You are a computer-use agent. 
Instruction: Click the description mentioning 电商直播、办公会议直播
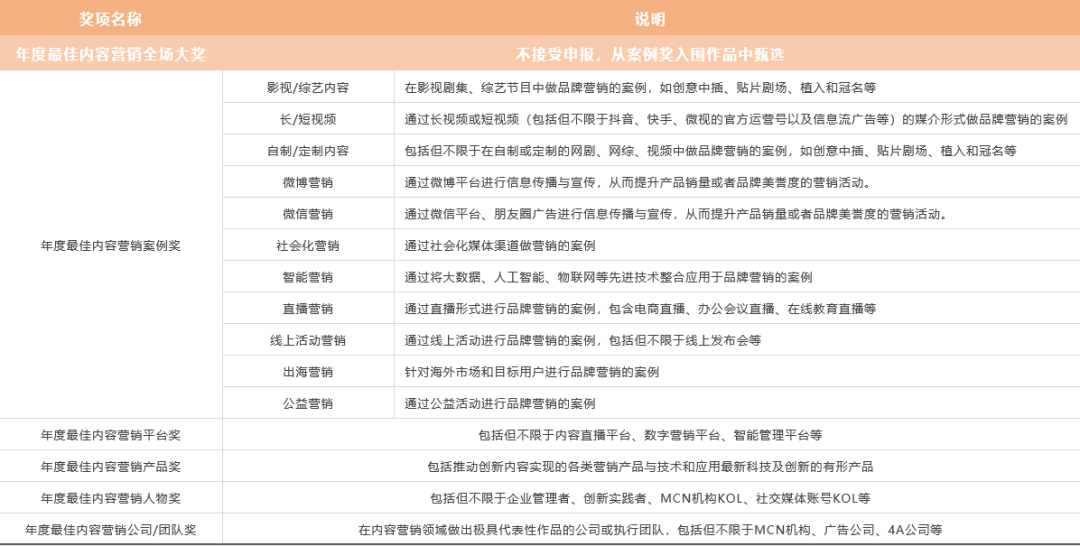[640, 309]
